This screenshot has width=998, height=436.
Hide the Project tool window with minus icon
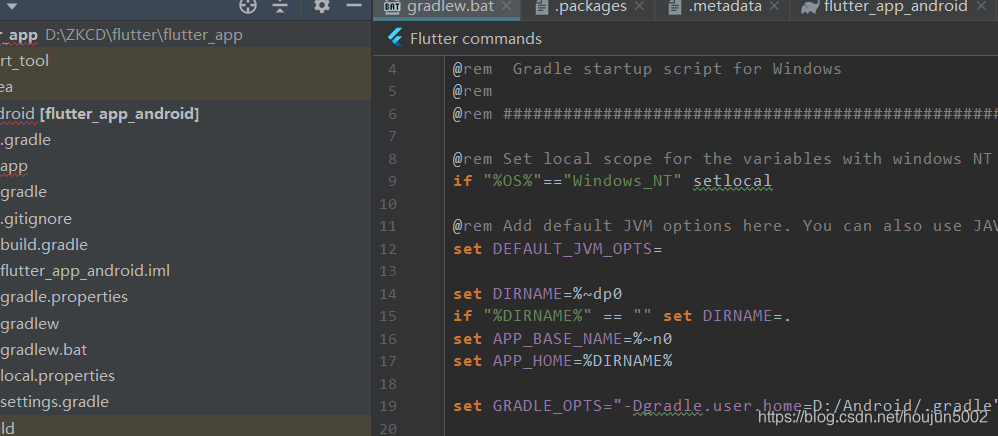[x=354, y=6]
